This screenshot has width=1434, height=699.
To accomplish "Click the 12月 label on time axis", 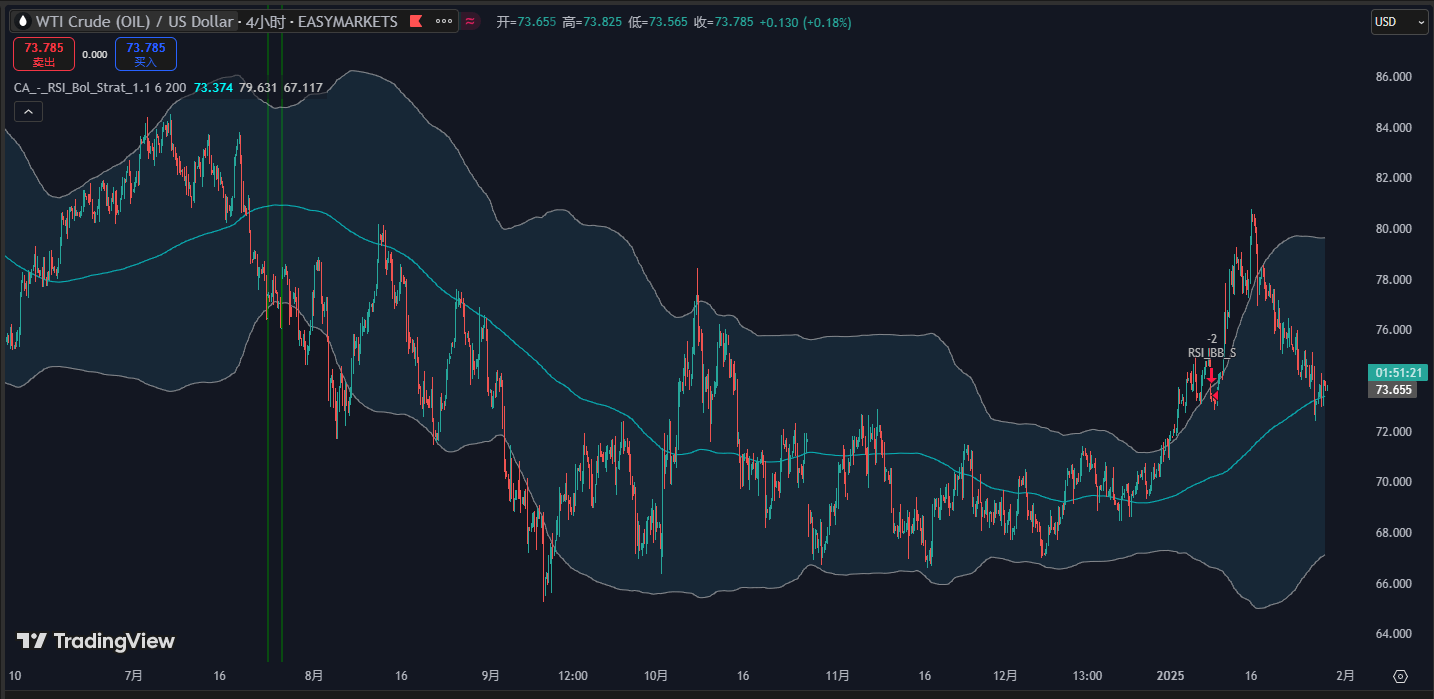I will (x=1006, y=676).
